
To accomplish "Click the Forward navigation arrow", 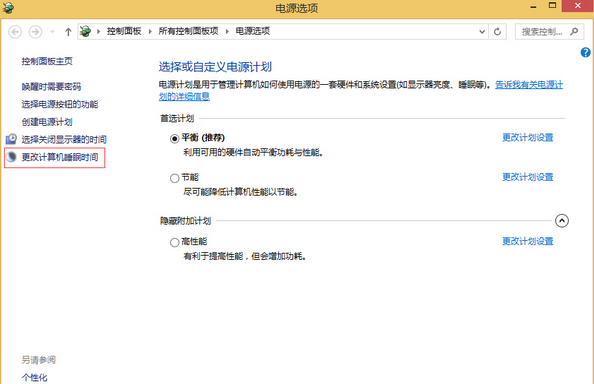I will 36,32.
